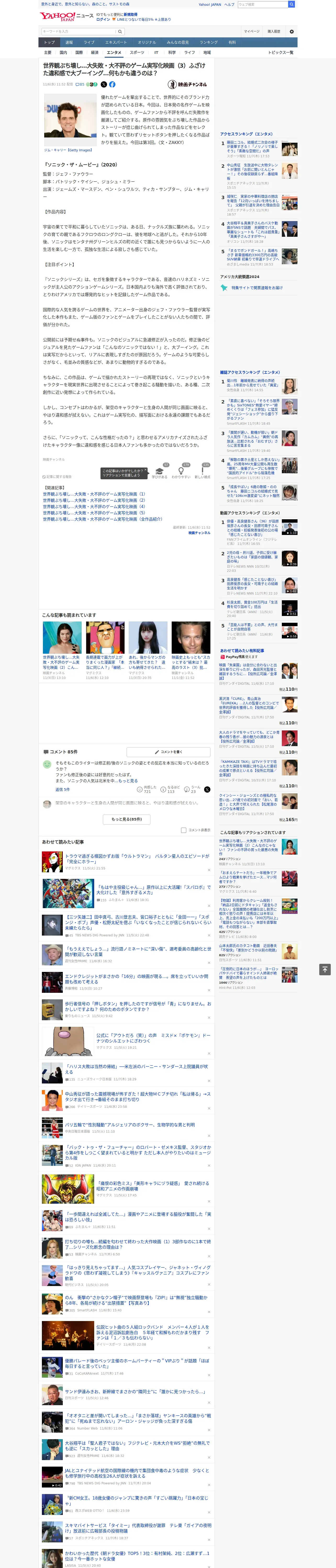Viewport: 336px width, 1568px height.
Task: Click the Jim Carrey article photo
Action: [70, 119]
